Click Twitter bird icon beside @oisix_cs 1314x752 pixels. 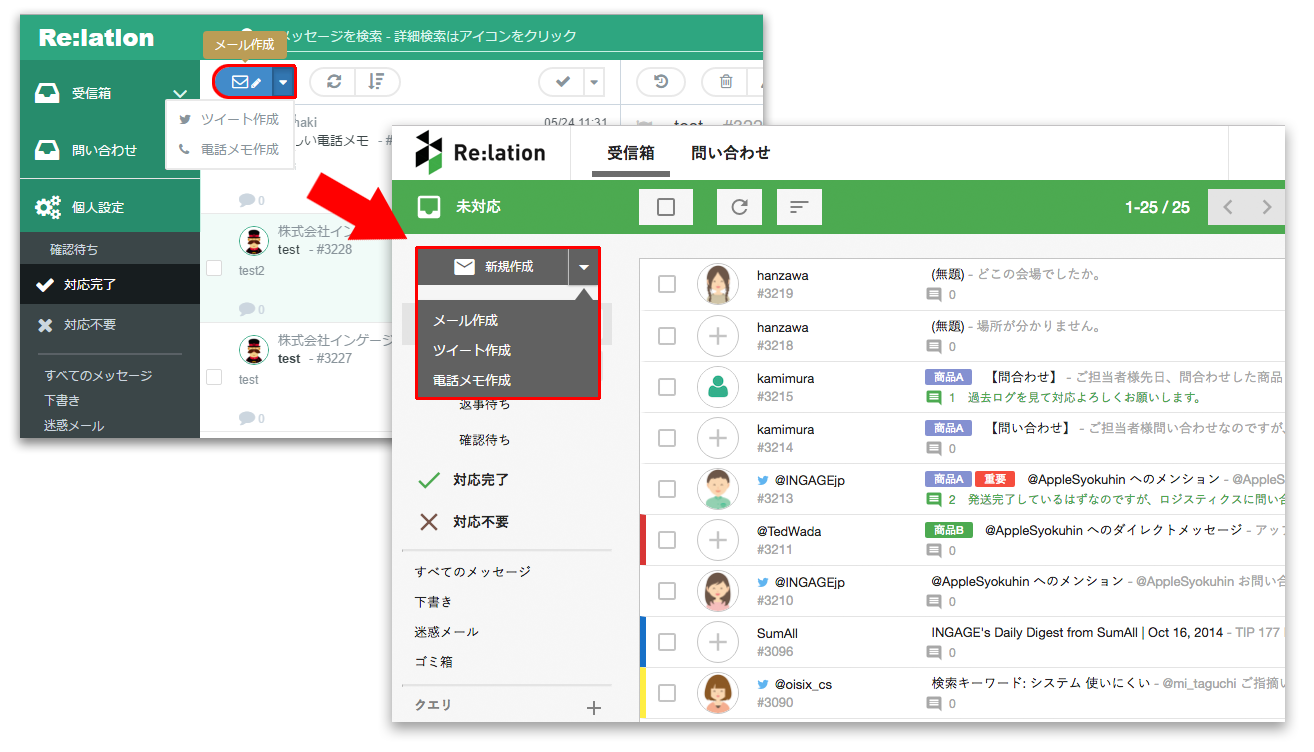coord(763,684)
